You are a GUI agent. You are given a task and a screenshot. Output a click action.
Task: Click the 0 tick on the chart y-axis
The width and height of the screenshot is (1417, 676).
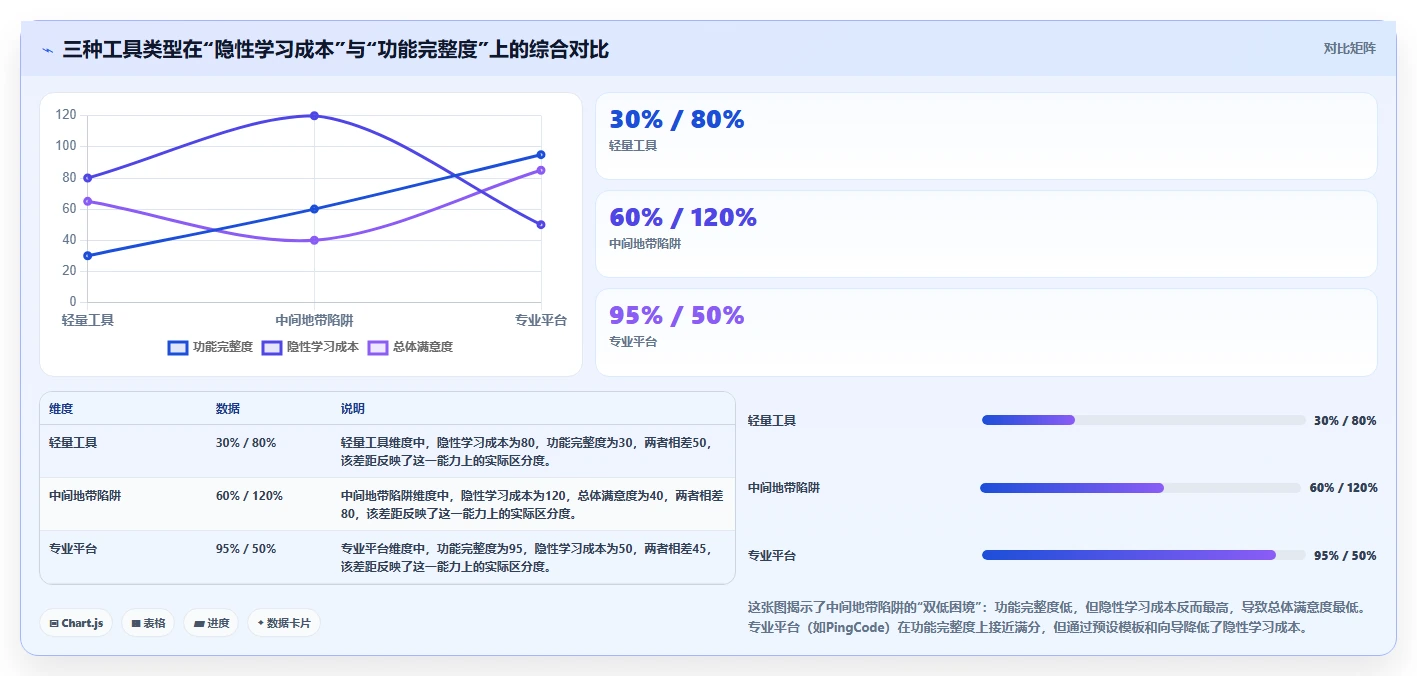point(73,301)
